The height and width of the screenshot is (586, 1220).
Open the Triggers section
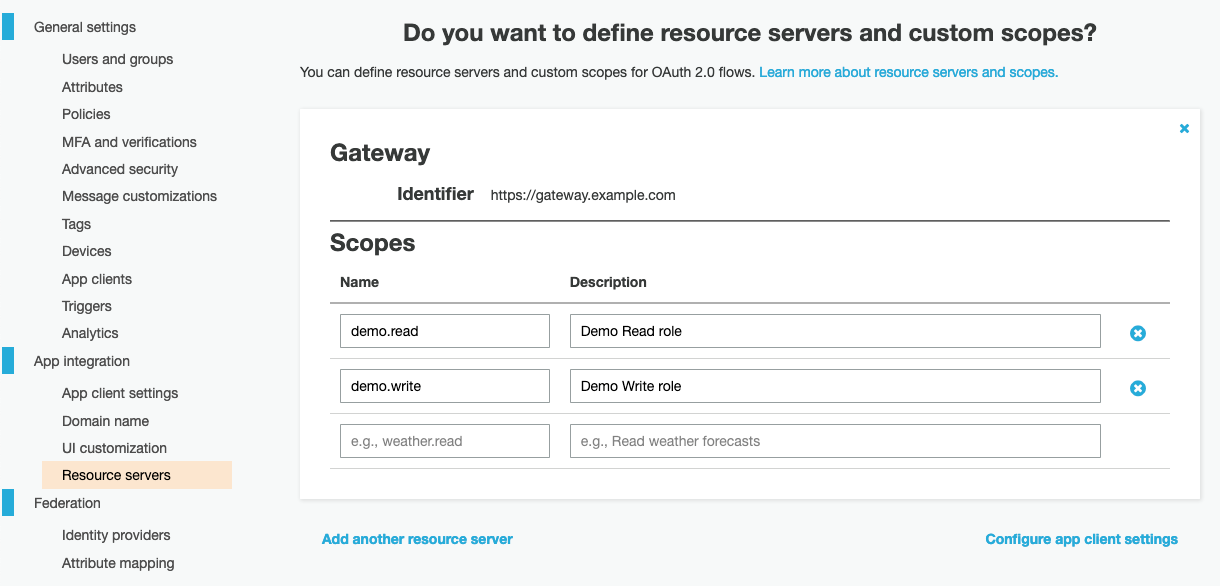click(x=87, y=306)
